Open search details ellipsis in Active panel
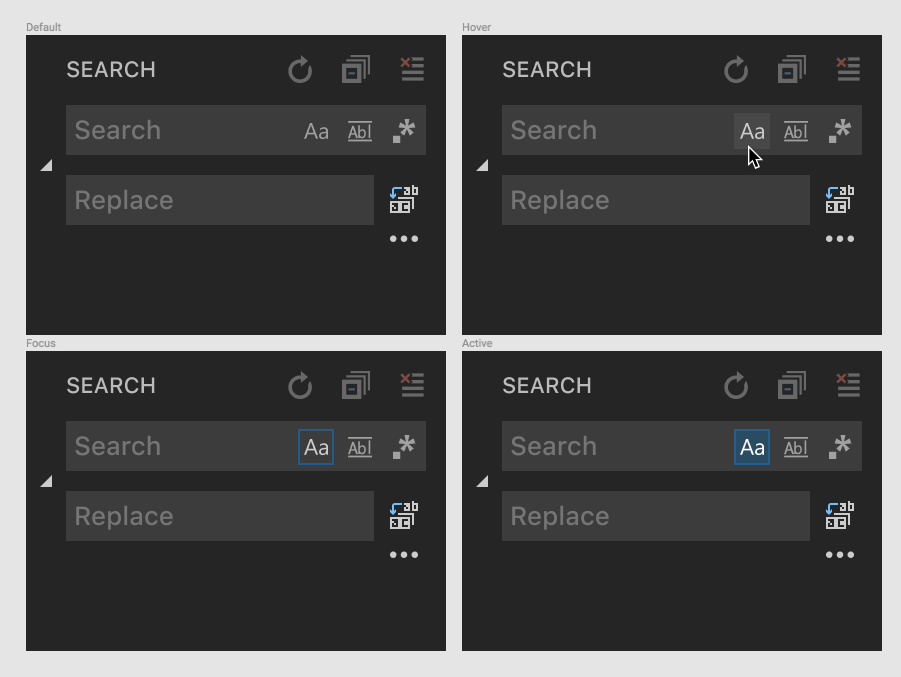The width and height of the screenshot is (901, 677). (x=840, y=555)
